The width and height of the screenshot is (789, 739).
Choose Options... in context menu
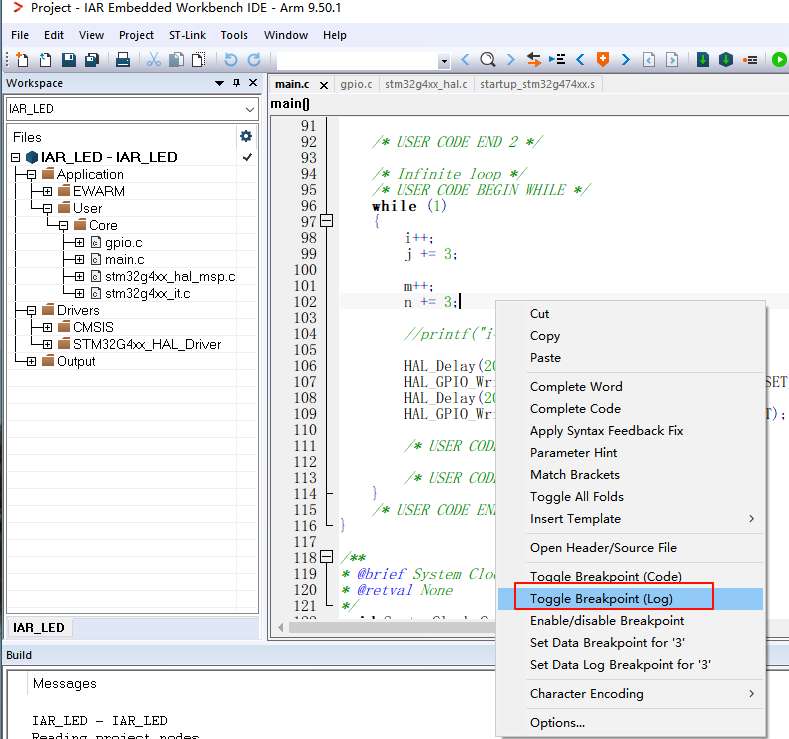coord(630,723)
